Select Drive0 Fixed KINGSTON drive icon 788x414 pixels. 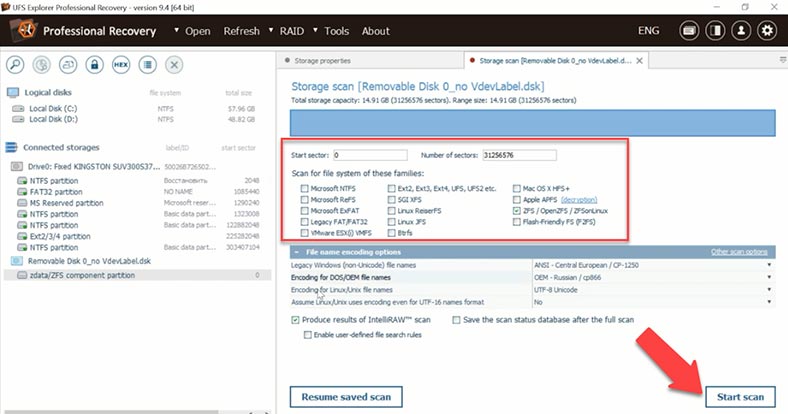coord(17,166)
